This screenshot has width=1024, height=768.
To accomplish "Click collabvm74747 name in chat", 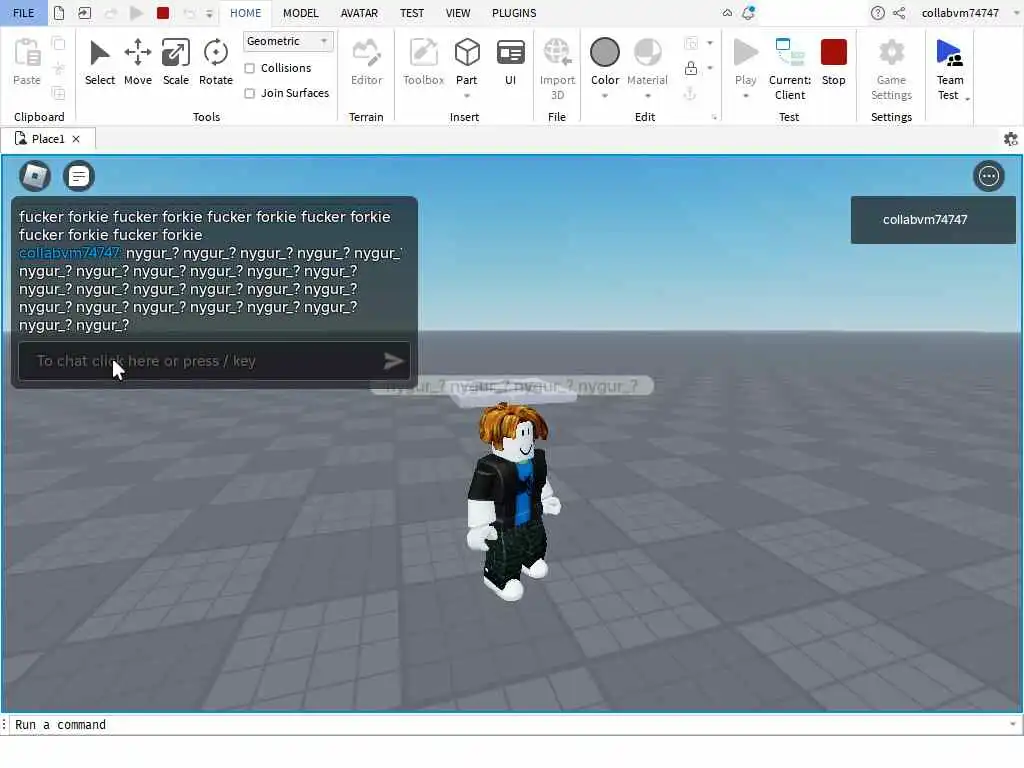I will point(69,253).
